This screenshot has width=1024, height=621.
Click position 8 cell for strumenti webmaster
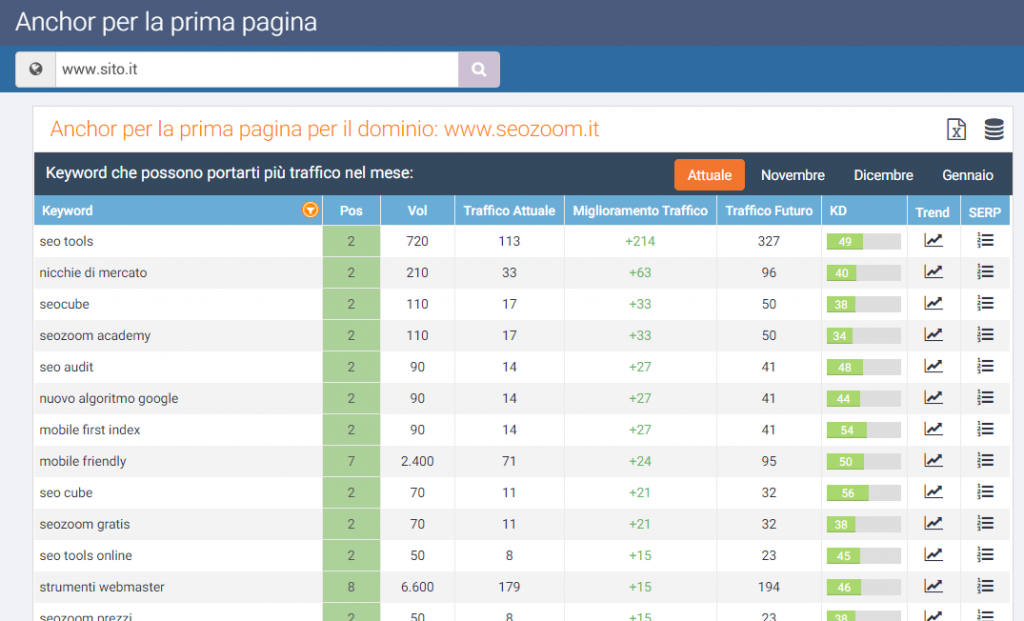pyautogui.click(x=351, y=586)
